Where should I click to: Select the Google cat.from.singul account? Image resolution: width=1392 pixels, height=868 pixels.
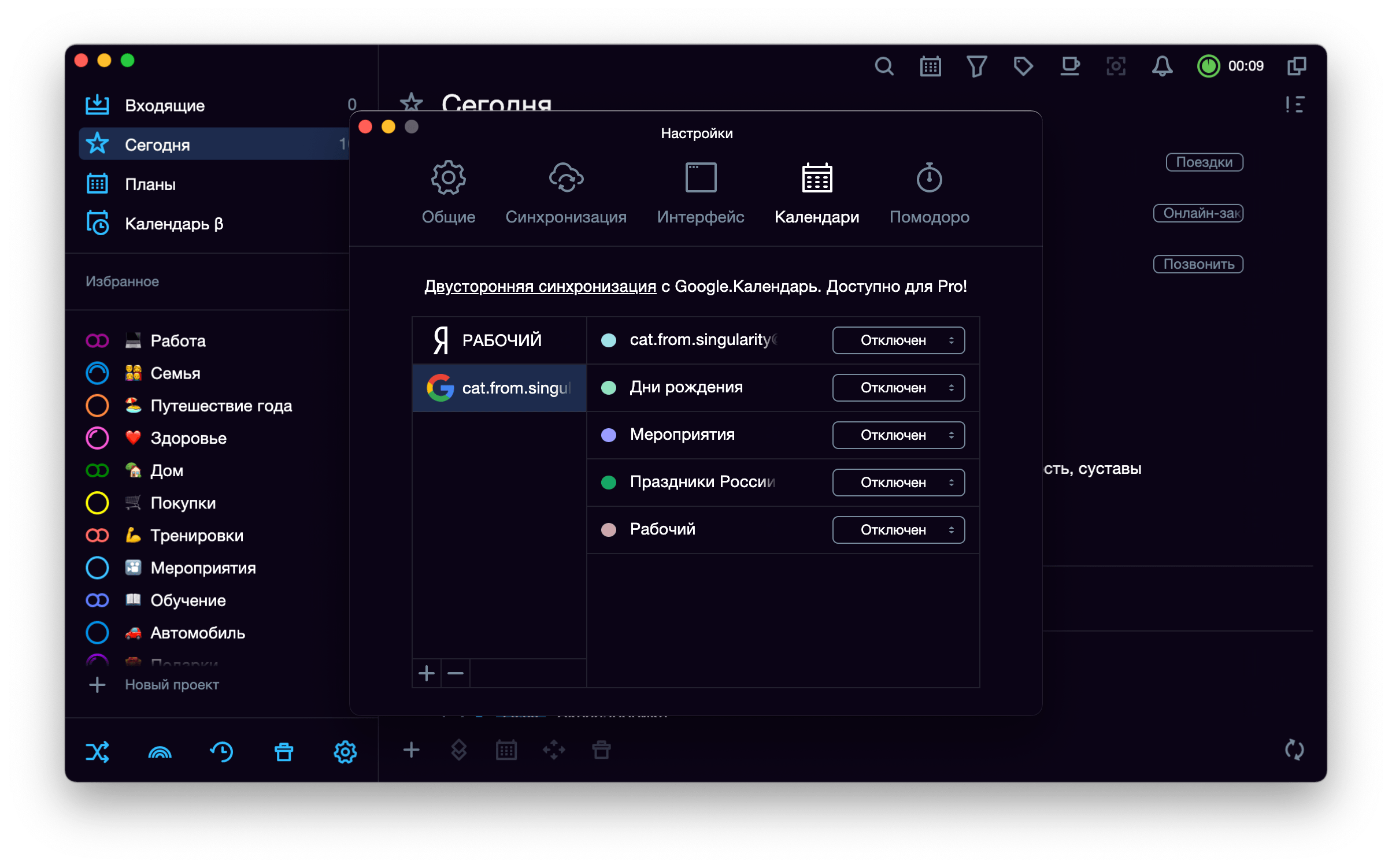tap(499, 388)
